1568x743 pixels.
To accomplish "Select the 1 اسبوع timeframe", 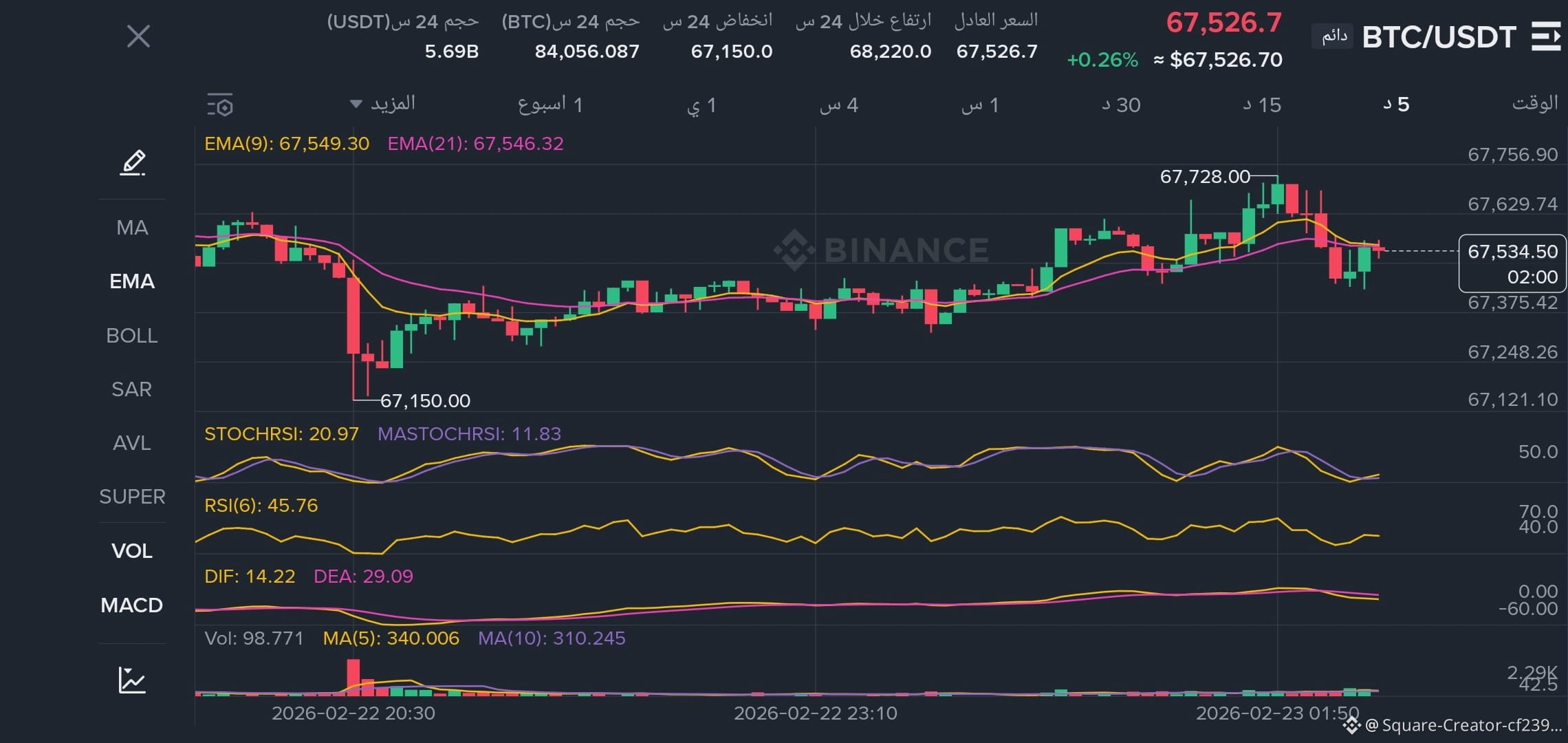I will pyautogui.click(x=550, y=105).
